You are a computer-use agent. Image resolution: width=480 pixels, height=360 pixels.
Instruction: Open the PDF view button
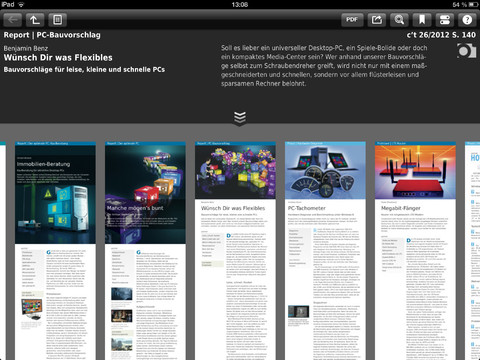click(352, 20)
